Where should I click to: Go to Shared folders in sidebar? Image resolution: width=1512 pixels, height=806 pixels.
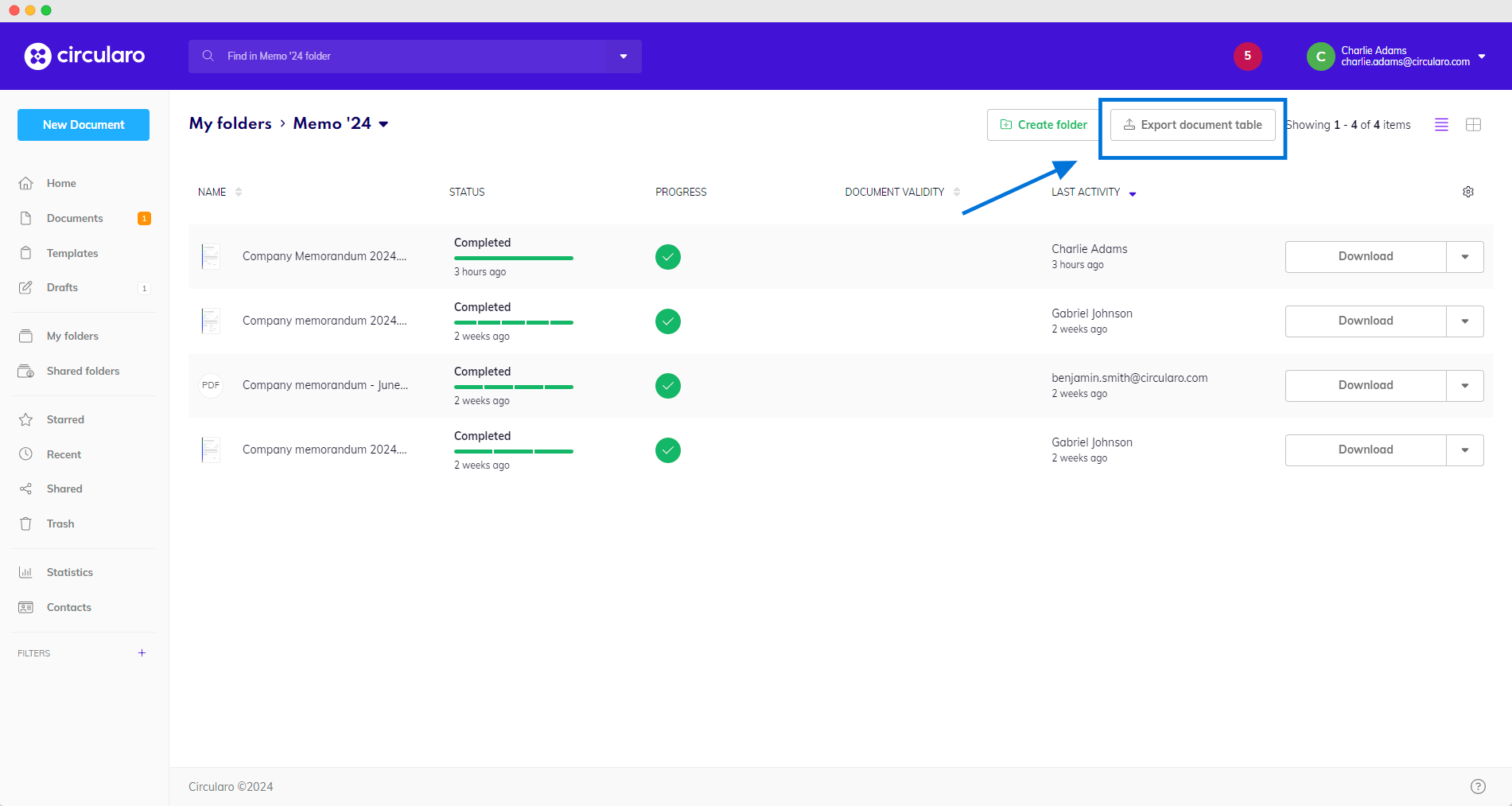tap(83, 371)
